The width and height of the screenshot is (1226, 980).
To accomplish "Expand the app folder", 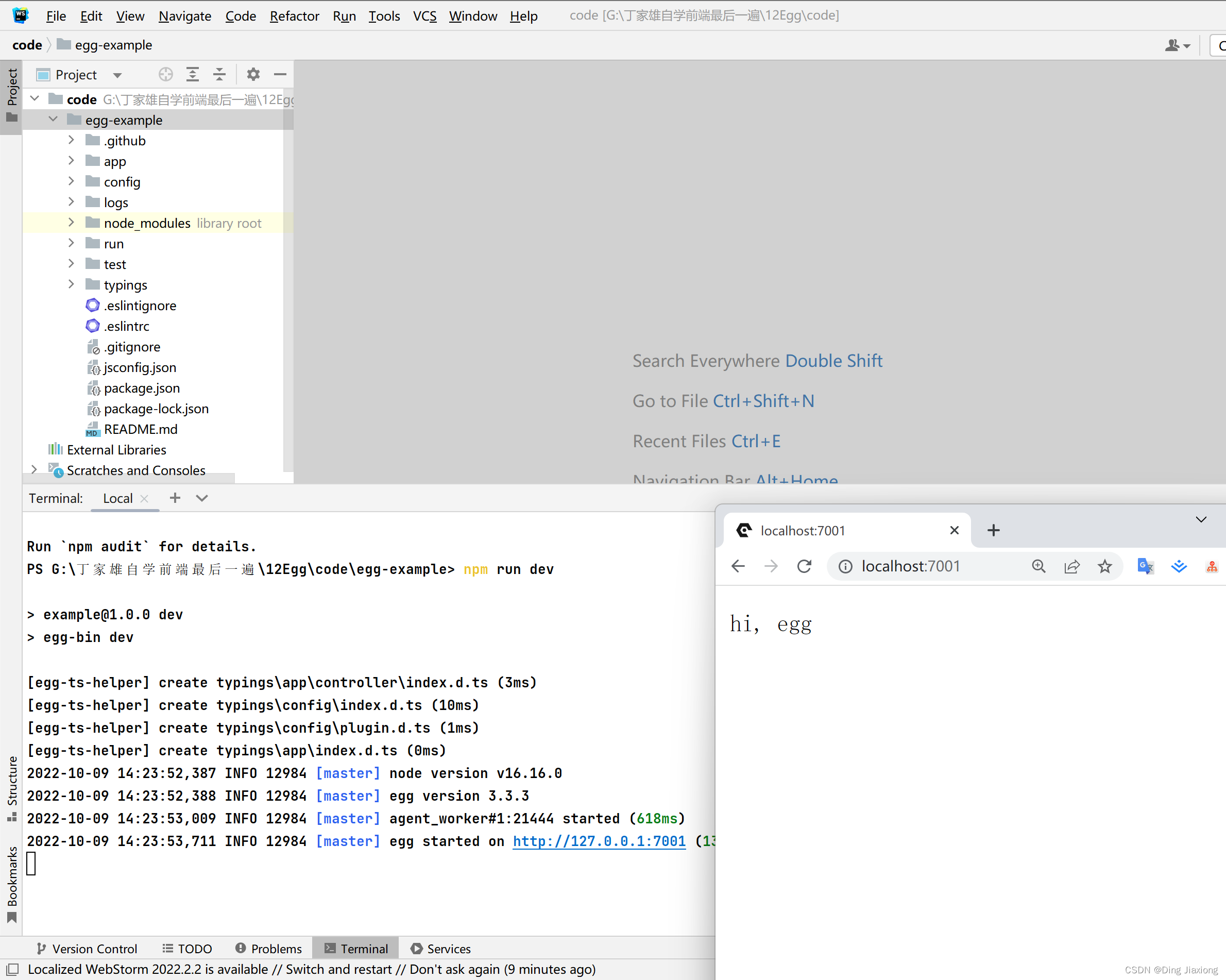I will pyautogui.click(x=71, y=161).
